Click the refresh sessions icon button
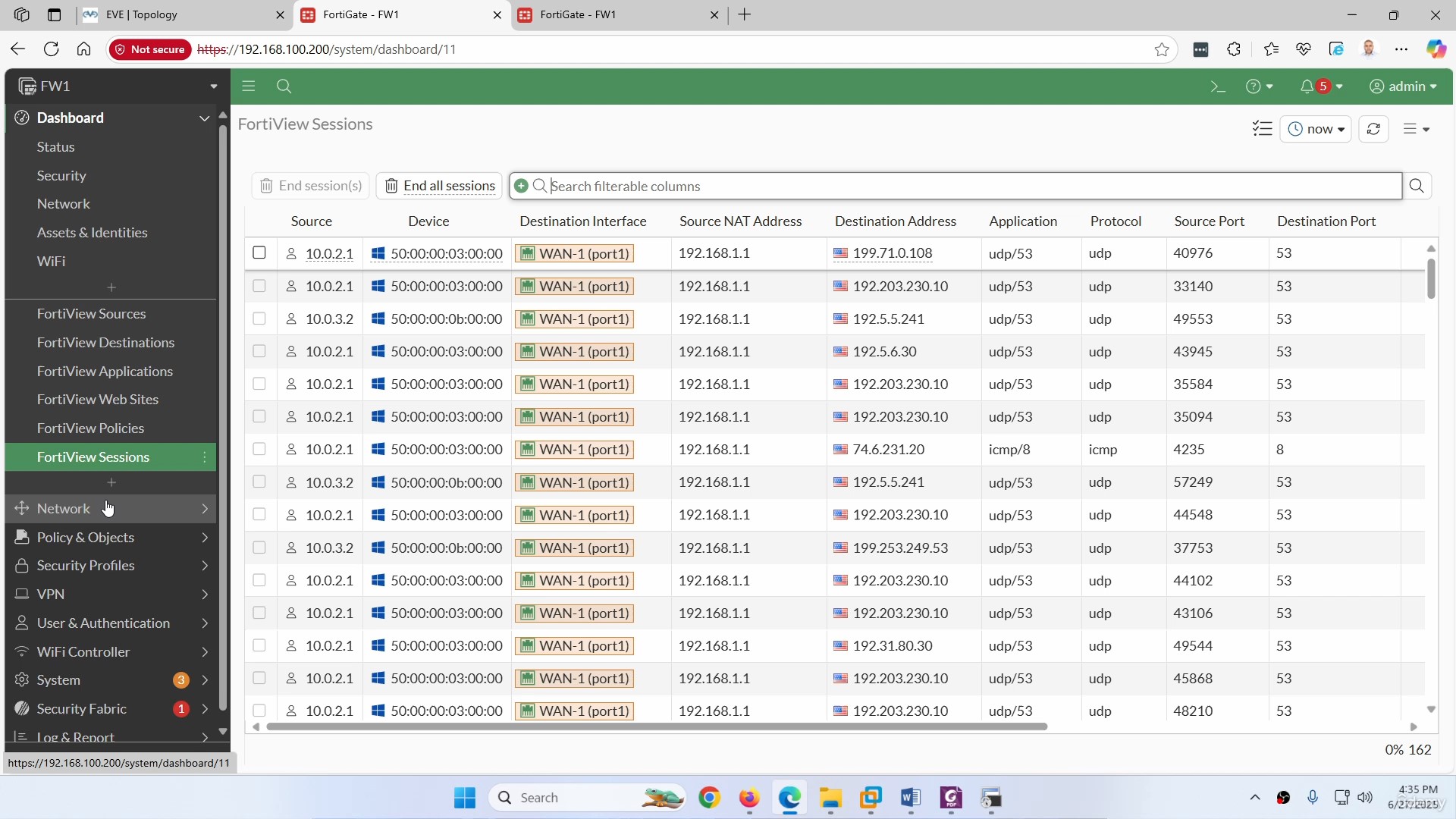 [x=1373, y=129]
